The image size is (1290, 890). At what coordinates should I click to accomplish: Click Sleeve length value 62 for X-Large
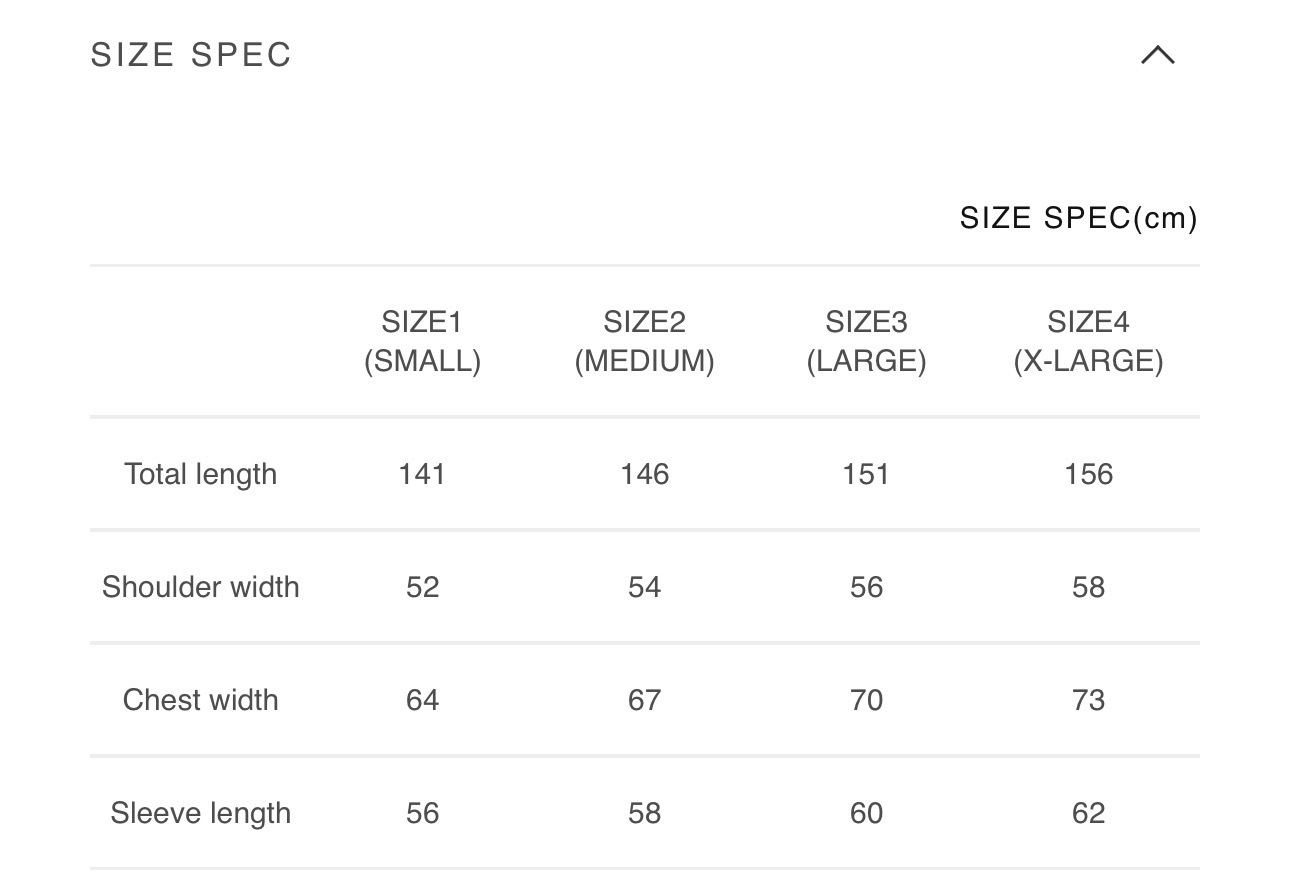(1088, 813)
